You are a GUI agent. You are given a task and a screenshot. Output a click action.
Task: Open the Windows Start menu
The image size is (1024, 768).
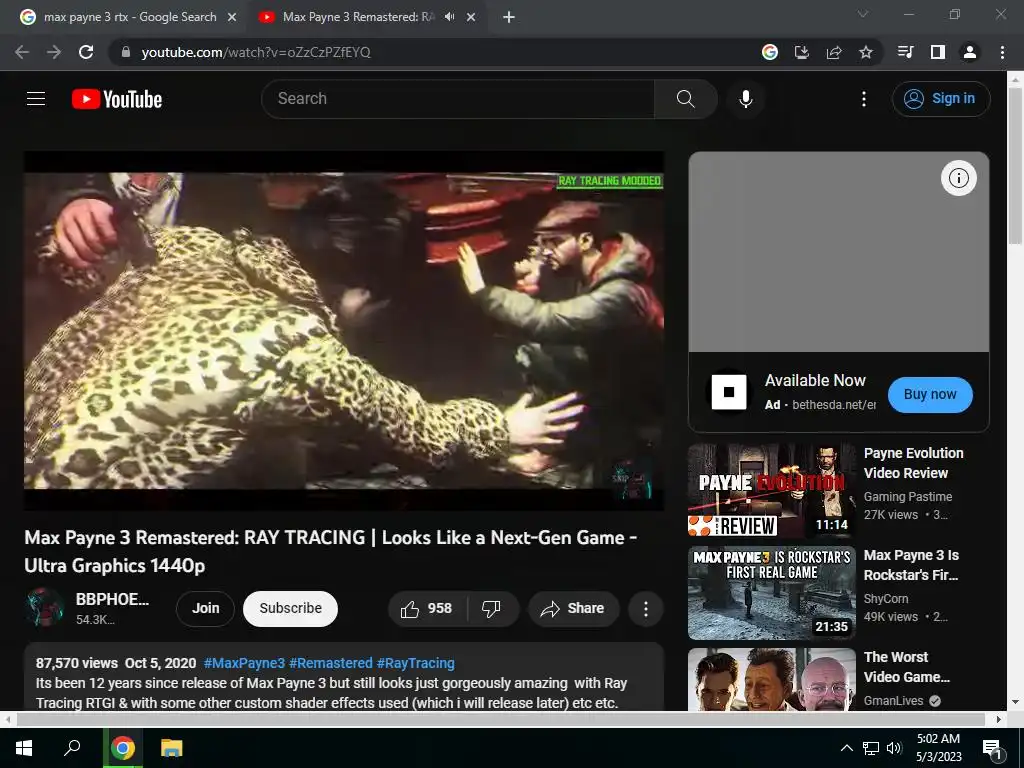[24, 748]
